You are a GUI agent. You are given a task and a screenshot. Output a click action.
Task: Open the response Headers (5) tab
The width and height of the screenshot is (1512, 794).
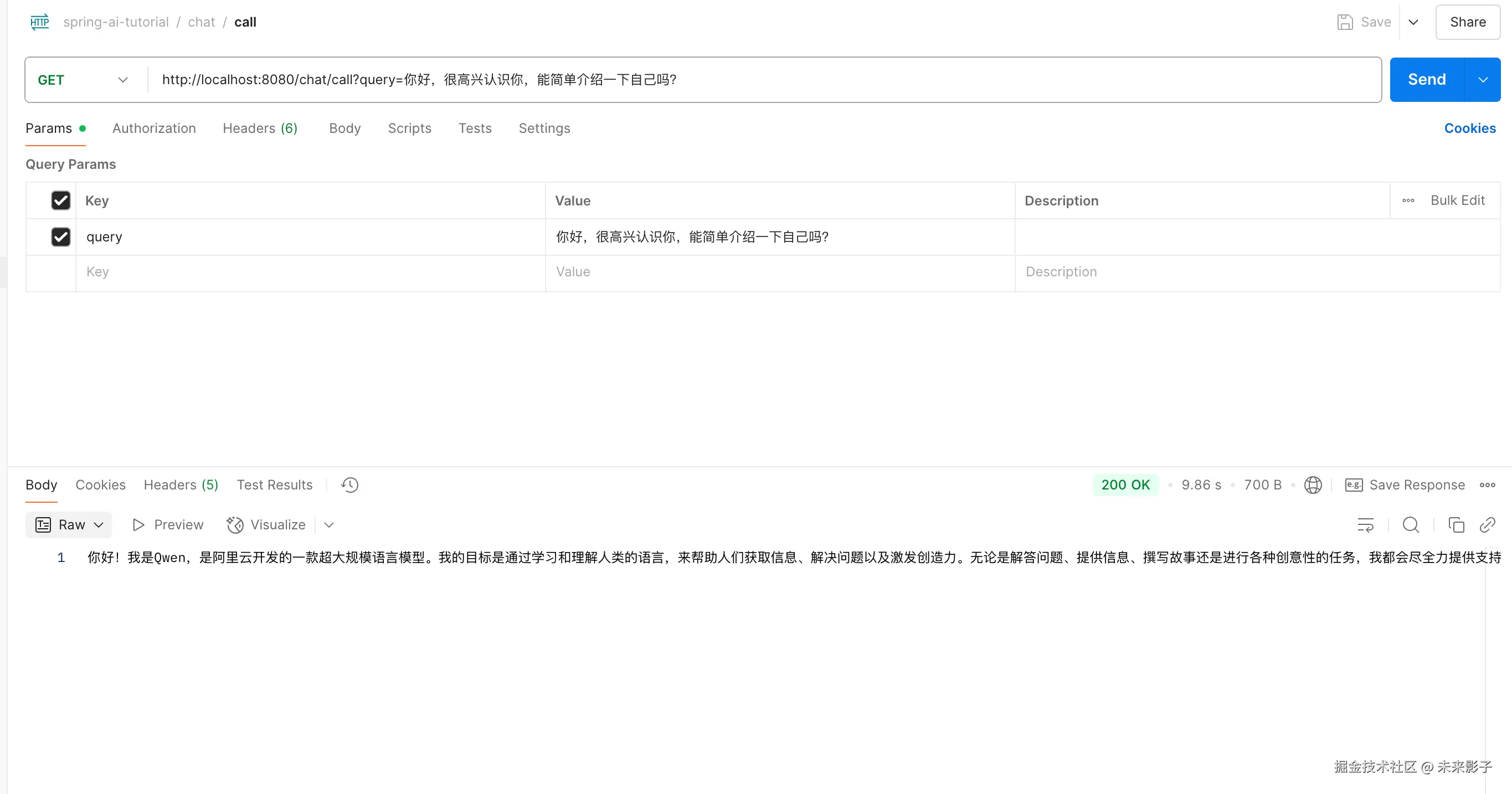pyautogui.click(x=181, y=484)
